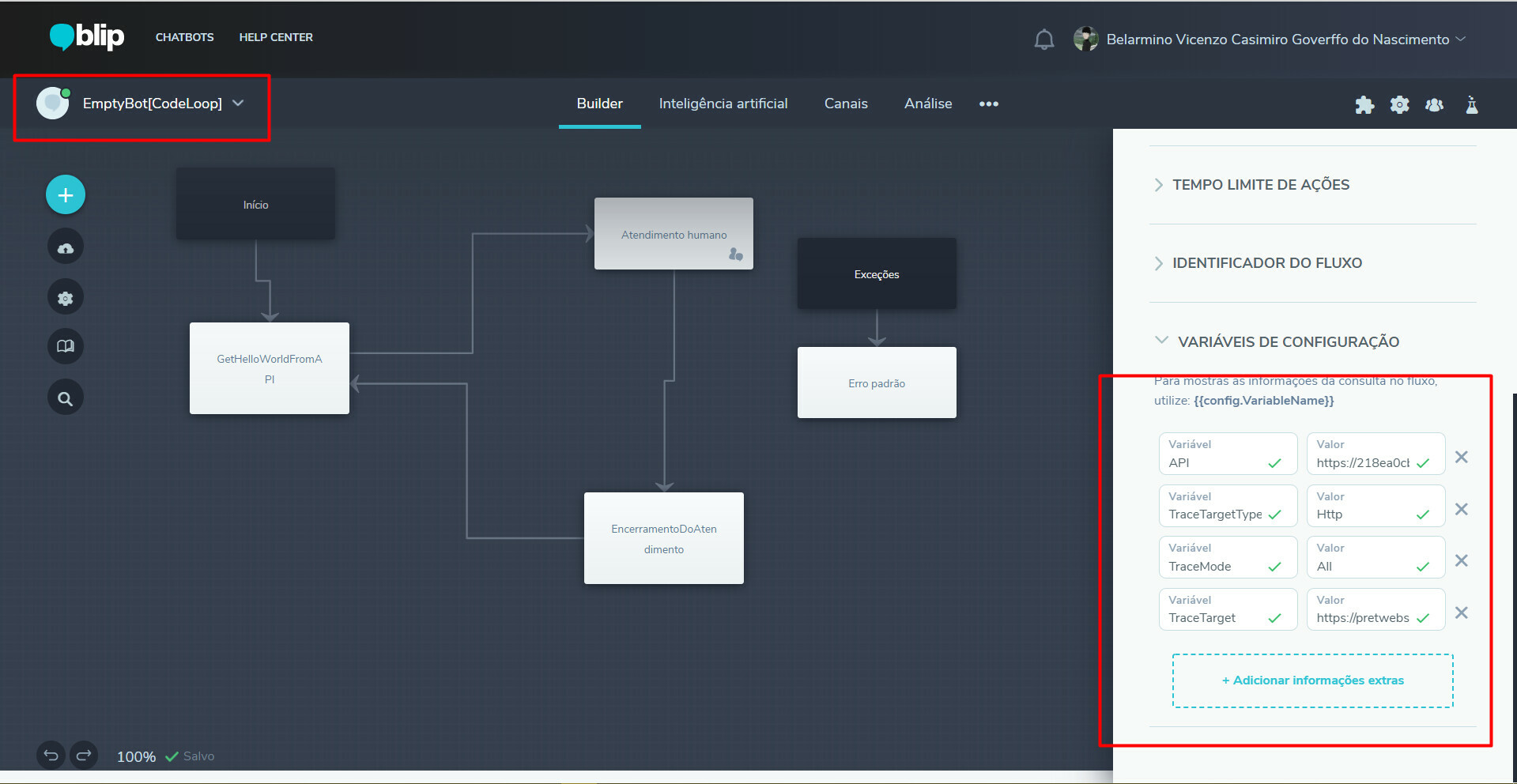Redo the last builder action
The image size is (1517, 784).
coord(84,756)
